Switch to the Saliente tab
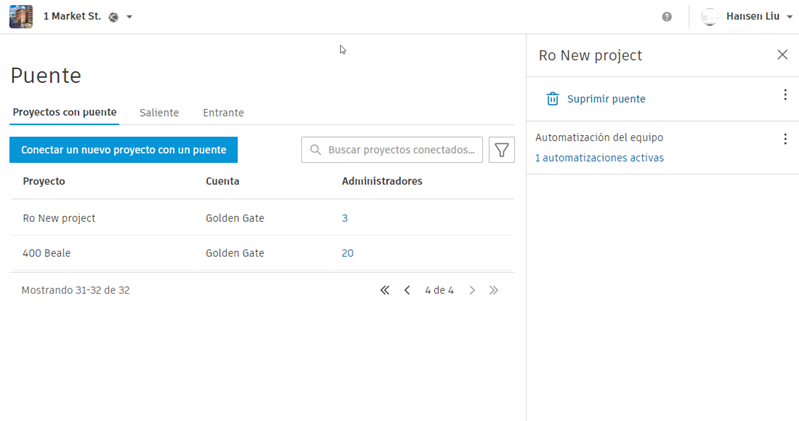799x421 pixels. pyautogui.click(x=159, y=113)
